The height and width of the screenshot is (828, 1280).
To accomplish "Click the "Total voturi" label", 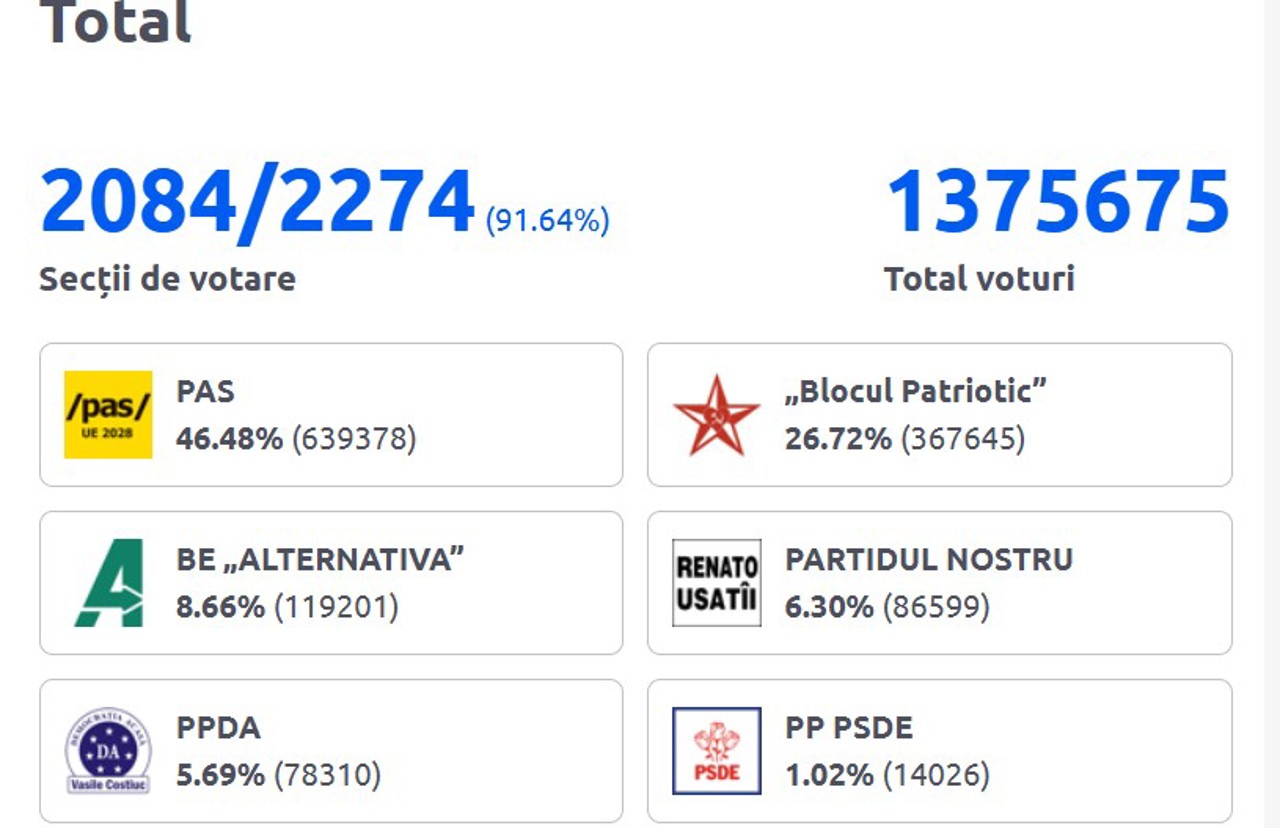I will [x=979, y=279].
